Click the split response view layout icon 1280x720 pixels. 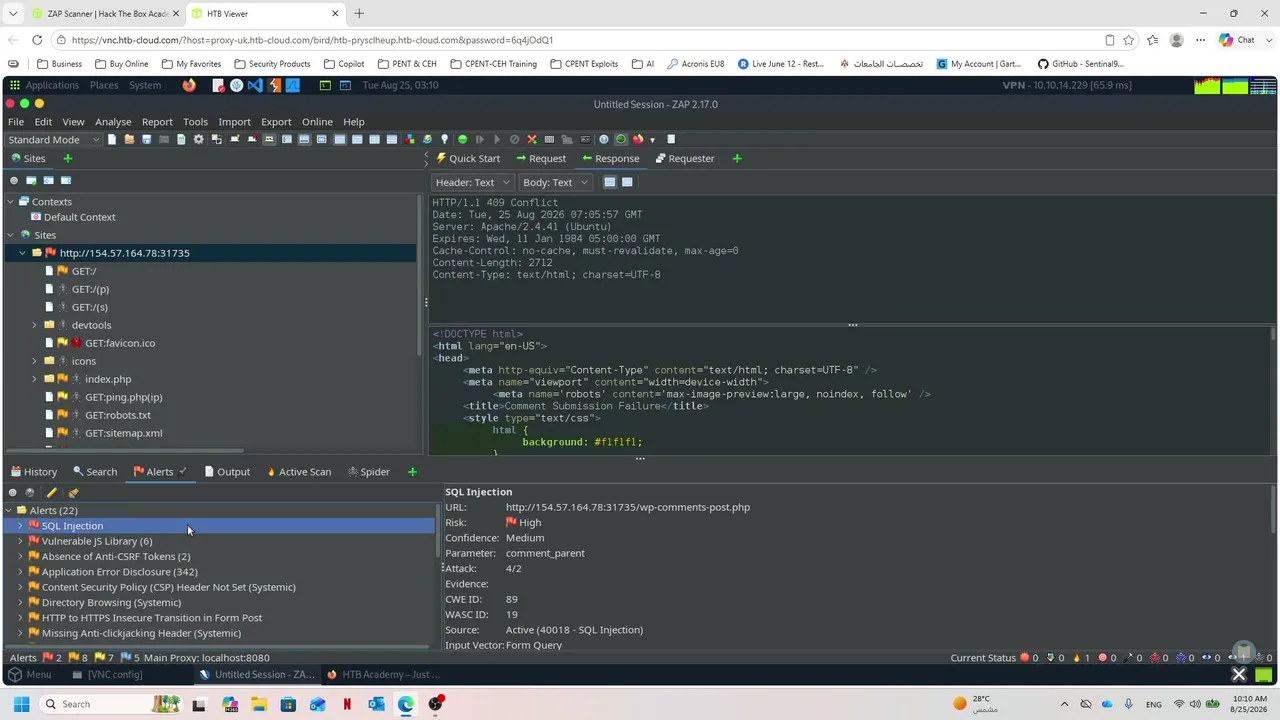[627, 182]
